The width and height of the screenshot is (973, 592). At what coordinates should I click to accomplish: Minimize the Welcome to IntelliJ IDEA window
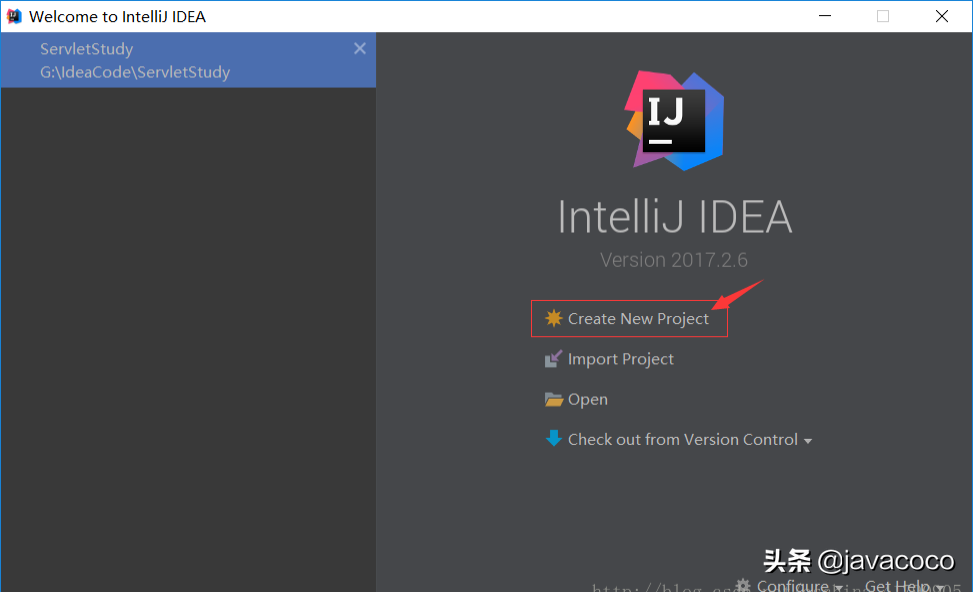click(825, 16)
